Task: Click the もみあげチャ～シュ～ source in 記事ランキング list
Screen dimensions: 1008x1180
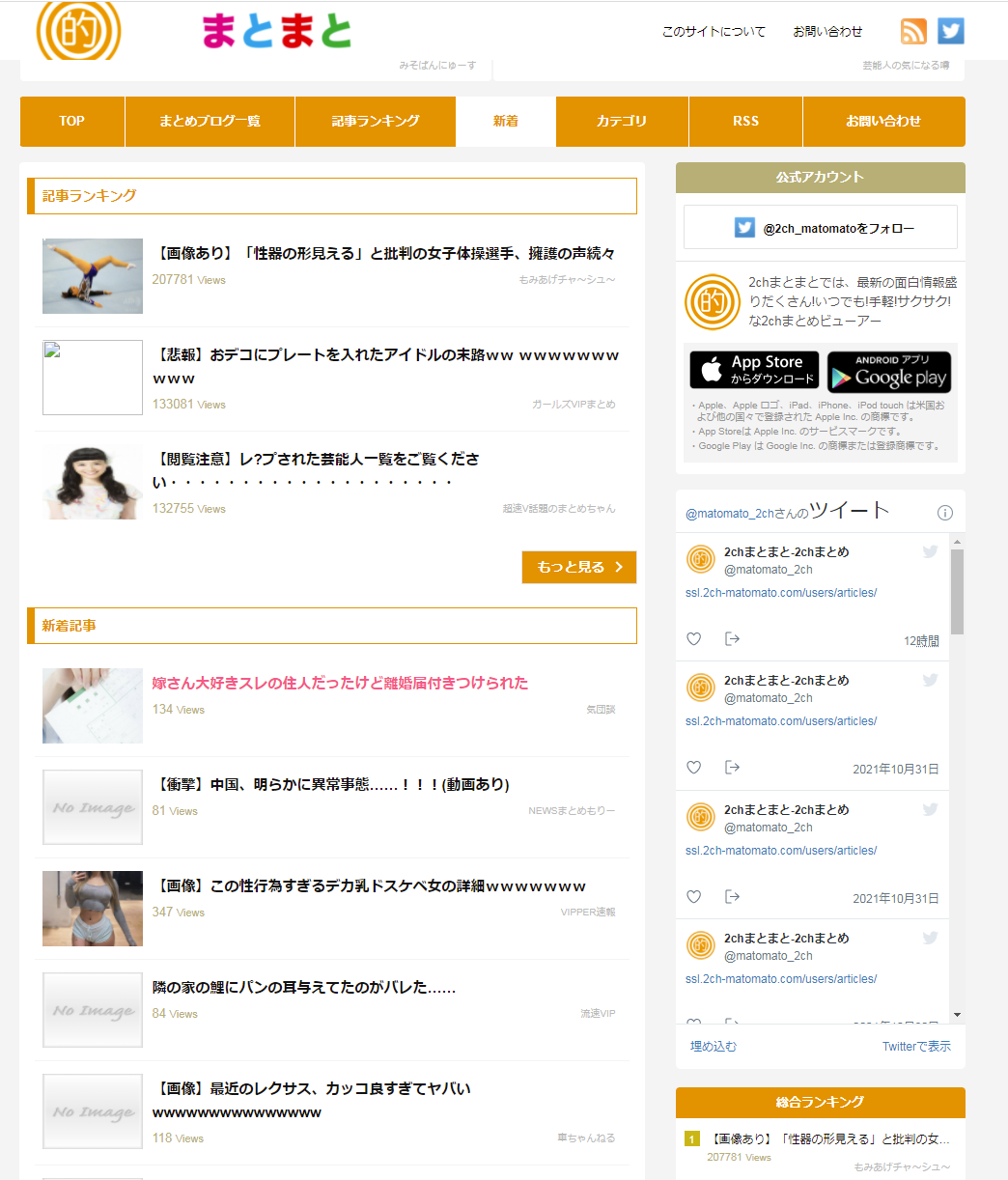Action: (567, 280)
